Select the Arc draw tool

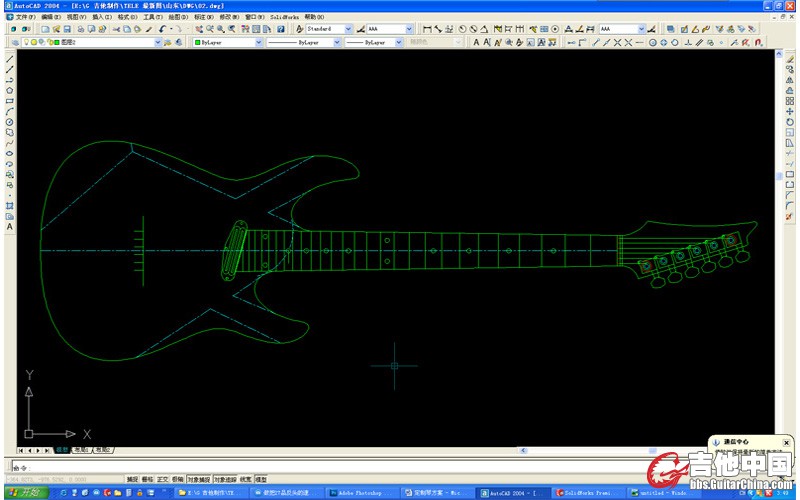(x=10, y=111)
